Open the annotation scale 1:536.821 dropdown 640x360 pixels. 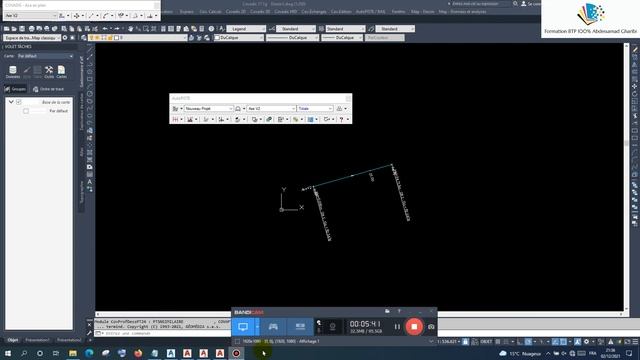(x=449, y=342)
